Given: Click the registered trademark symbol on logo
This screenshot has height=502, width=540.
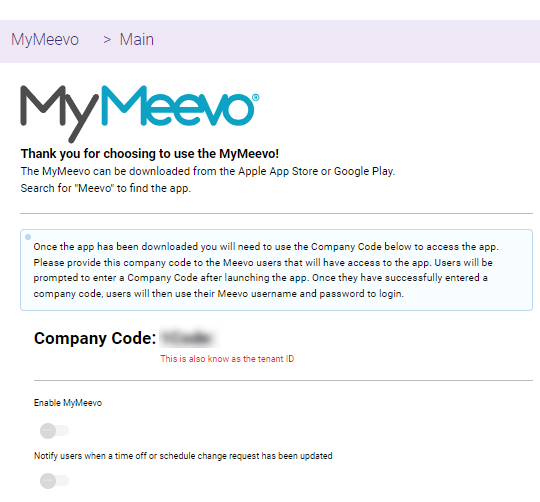Looking at the screenshot, I should 256,98.
